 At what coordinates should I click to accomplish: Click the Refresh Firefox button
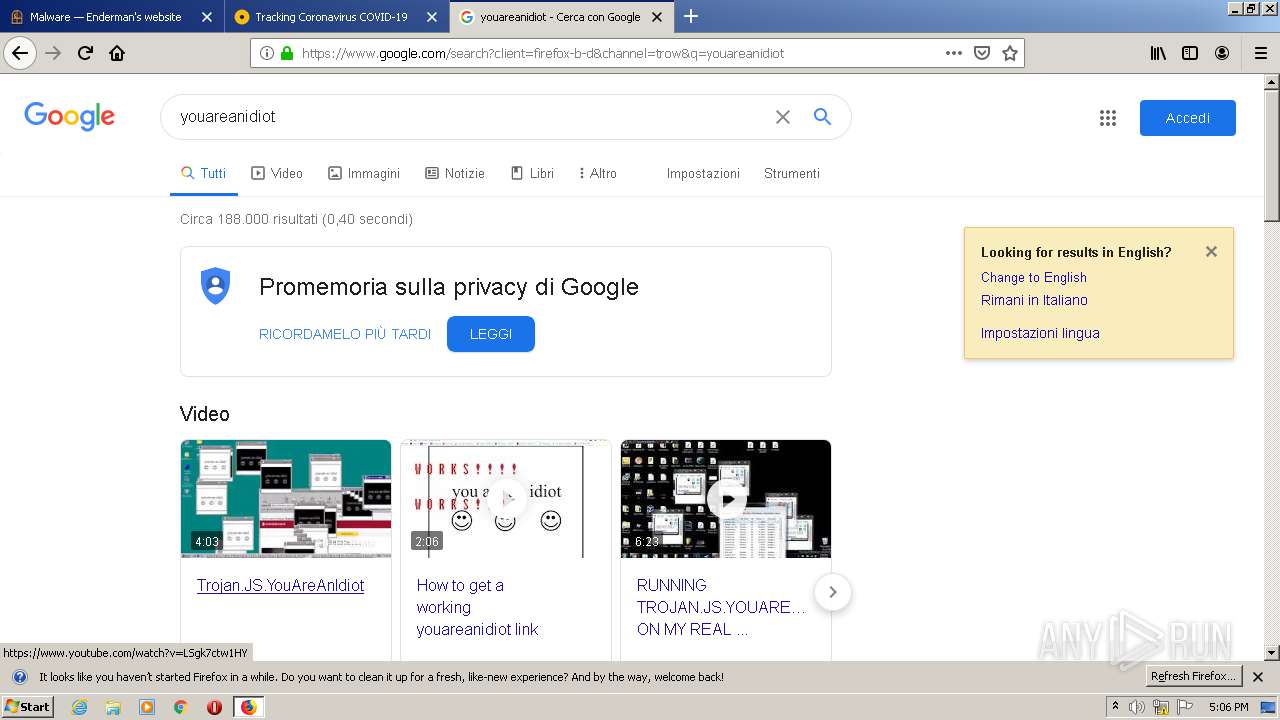[x=1194, y=677]
